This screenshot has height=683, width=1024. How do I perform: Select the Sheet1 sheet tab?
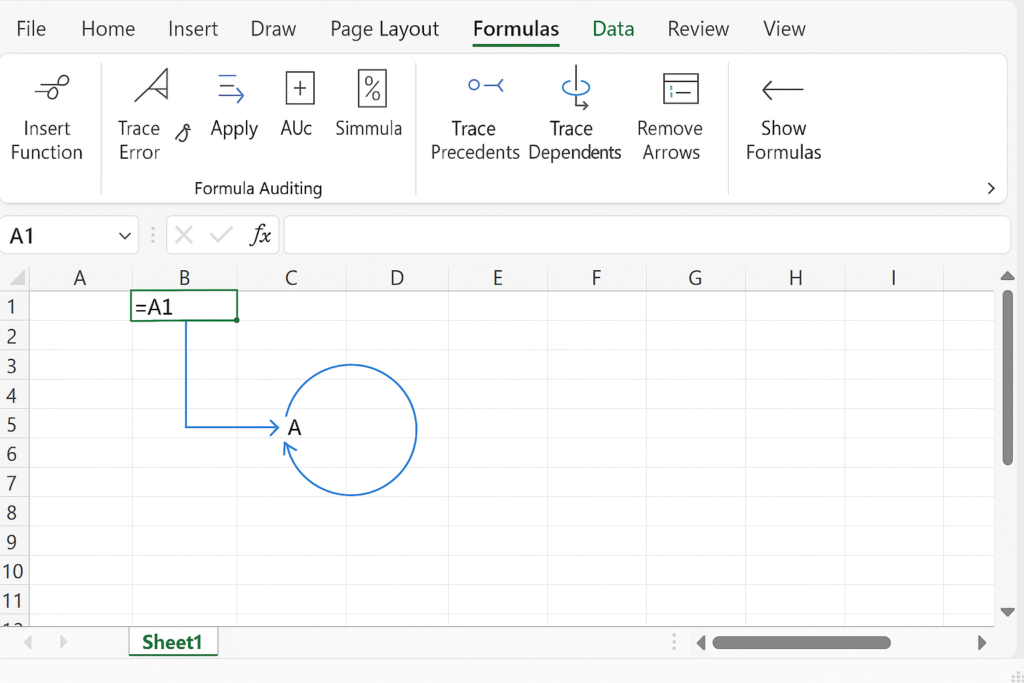tap(172, 642)
